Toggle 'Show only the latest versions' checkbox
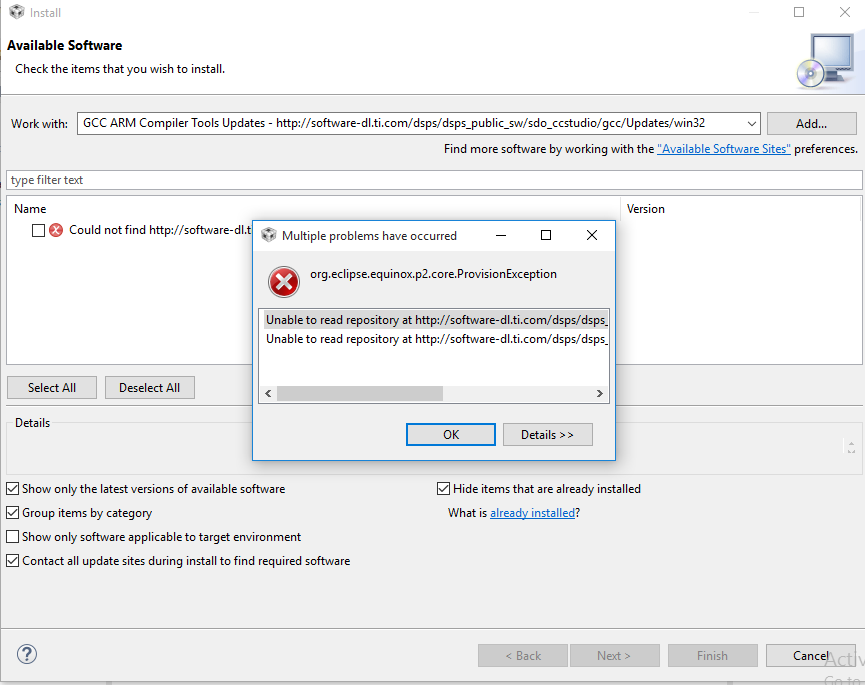Screen dimensions: 865x685 [x=13, y=489]
